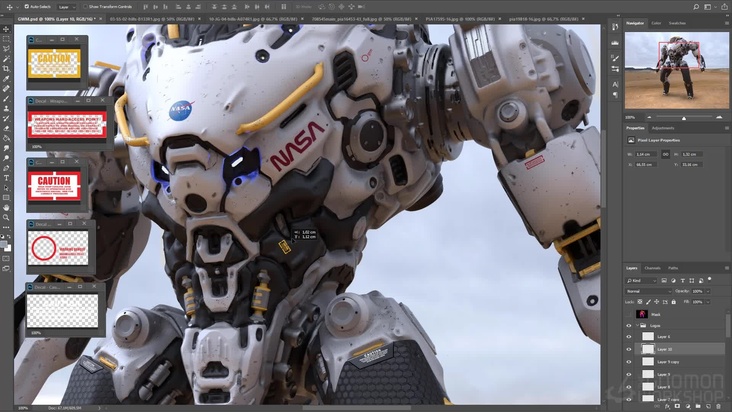Click the Share icon at top right
This screenshot has height=412, width=732.
point(725,7)
